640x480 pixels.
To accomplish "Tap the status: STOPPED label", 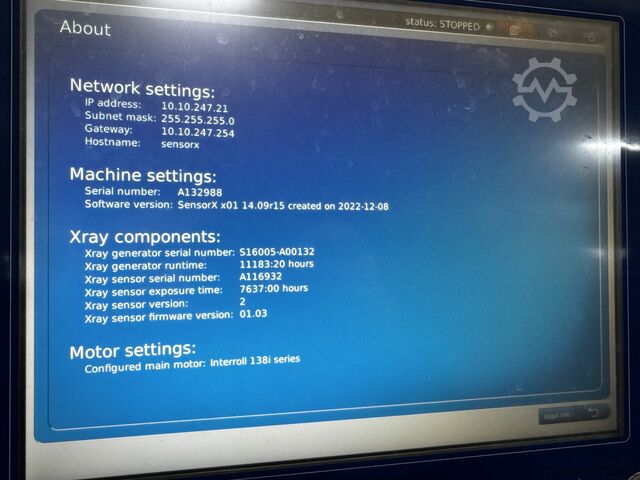I will [x=442, y=24].
